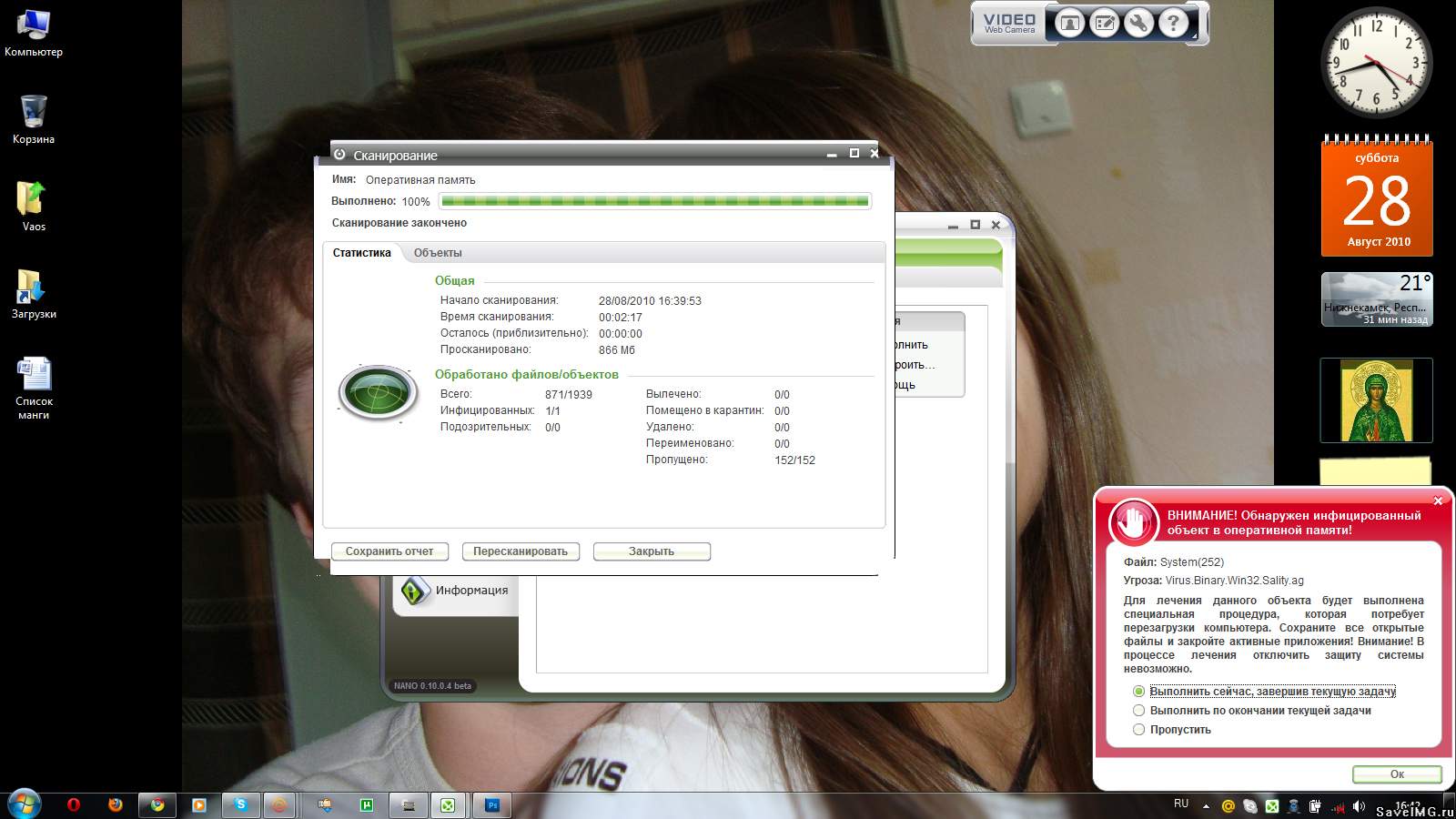The height and width of the screenshot is (819, 1456).
Task: Switch to Photoshop in the taskbar
Action: (492, 804)
